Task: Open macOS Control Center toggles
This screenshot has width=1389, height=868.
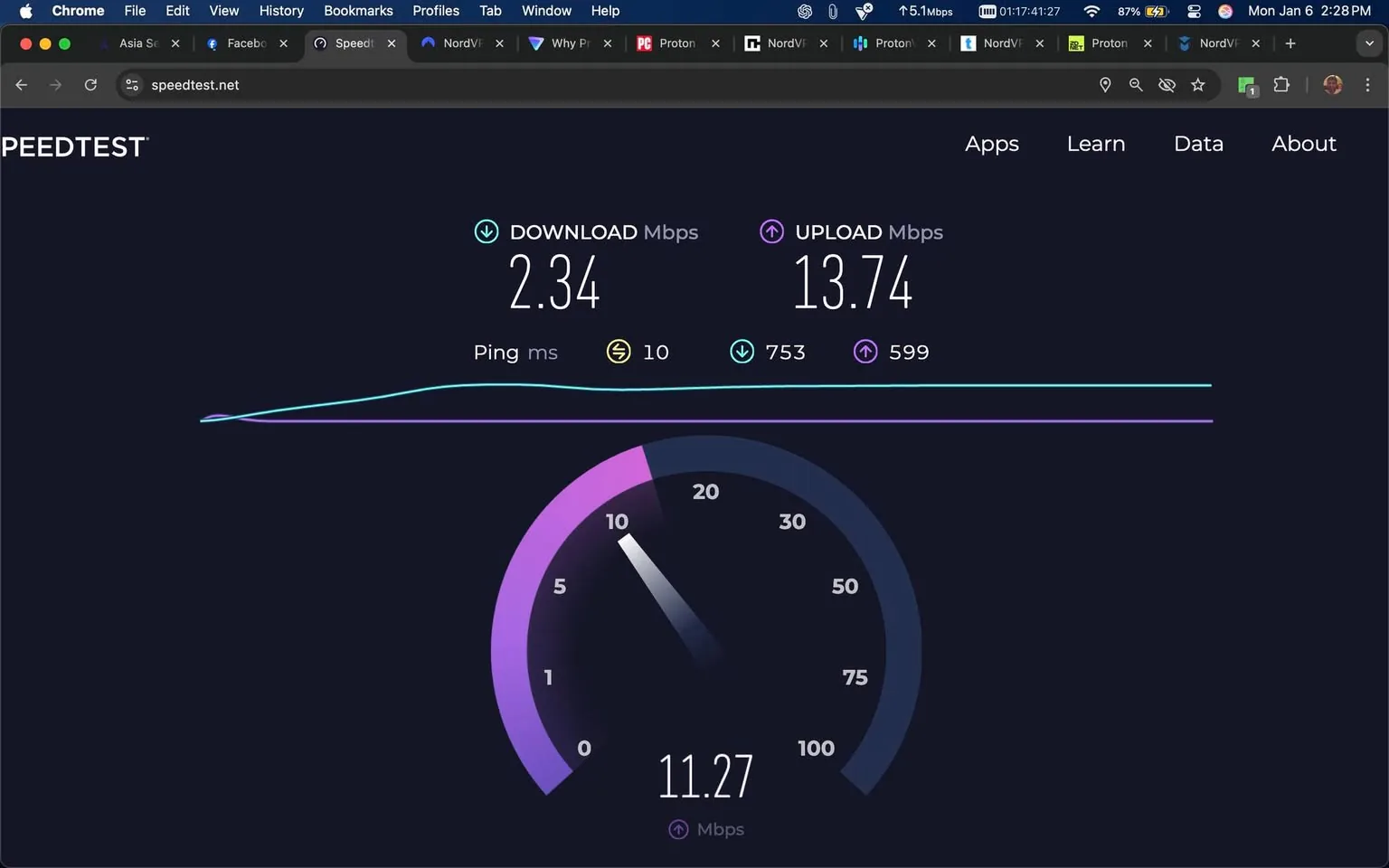Action: [x=1194, y=12]
